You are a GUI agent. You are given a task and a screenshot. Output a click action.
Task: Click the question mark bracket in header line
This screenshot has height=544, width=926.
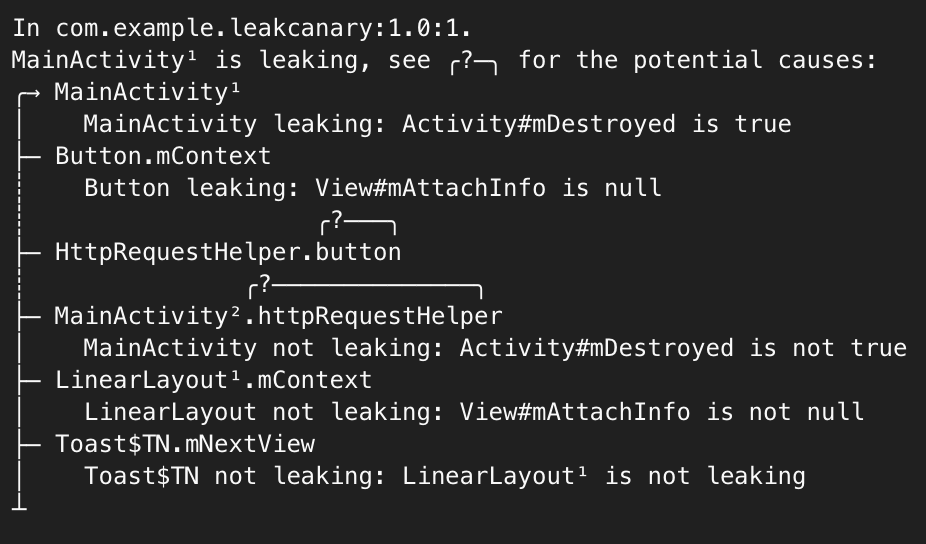click(x=474, y=61)
